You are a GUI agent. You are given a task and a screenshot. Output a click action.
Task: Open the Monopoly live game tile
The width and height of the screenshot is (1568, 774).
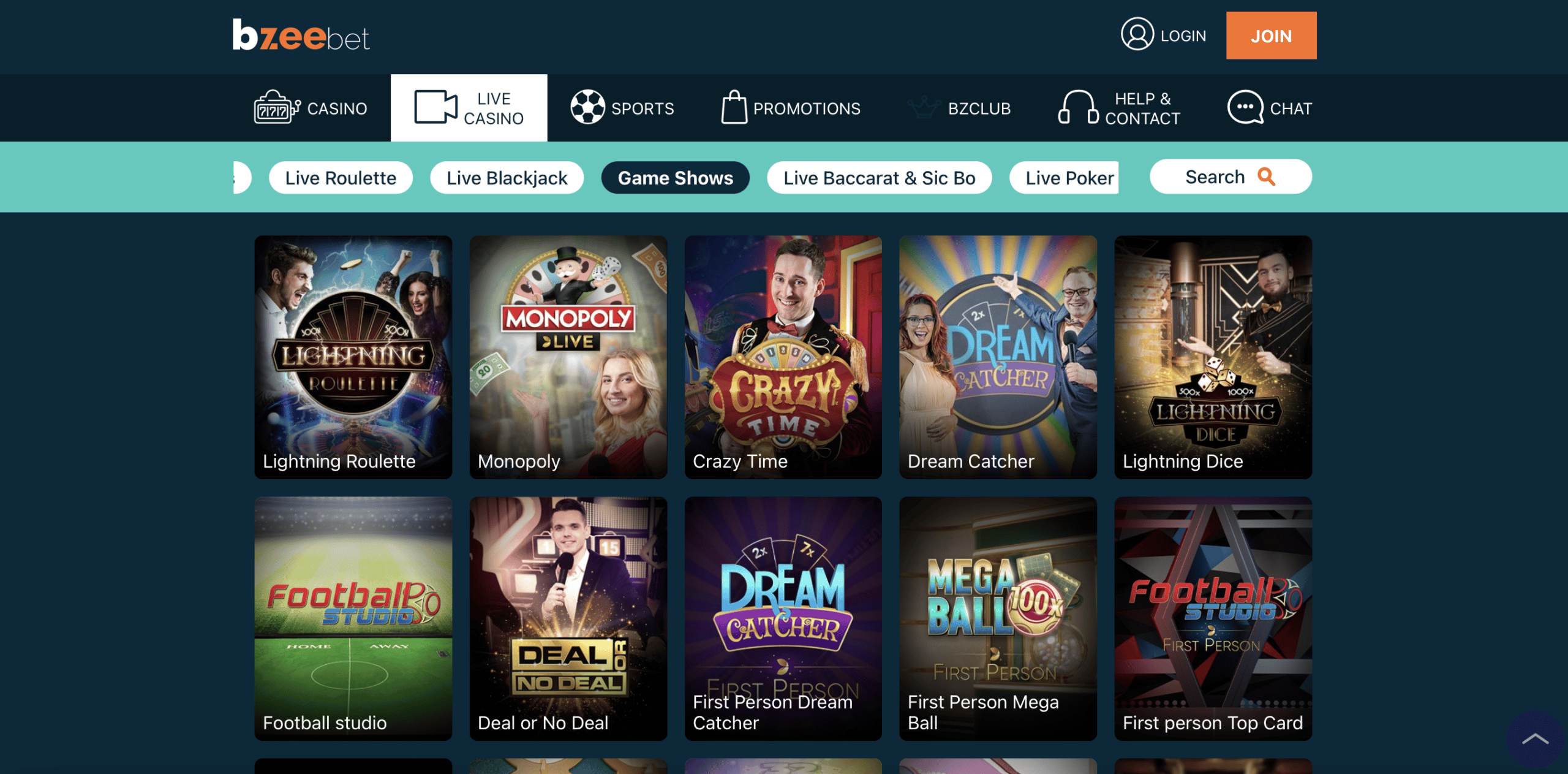(x=568, y=357)
